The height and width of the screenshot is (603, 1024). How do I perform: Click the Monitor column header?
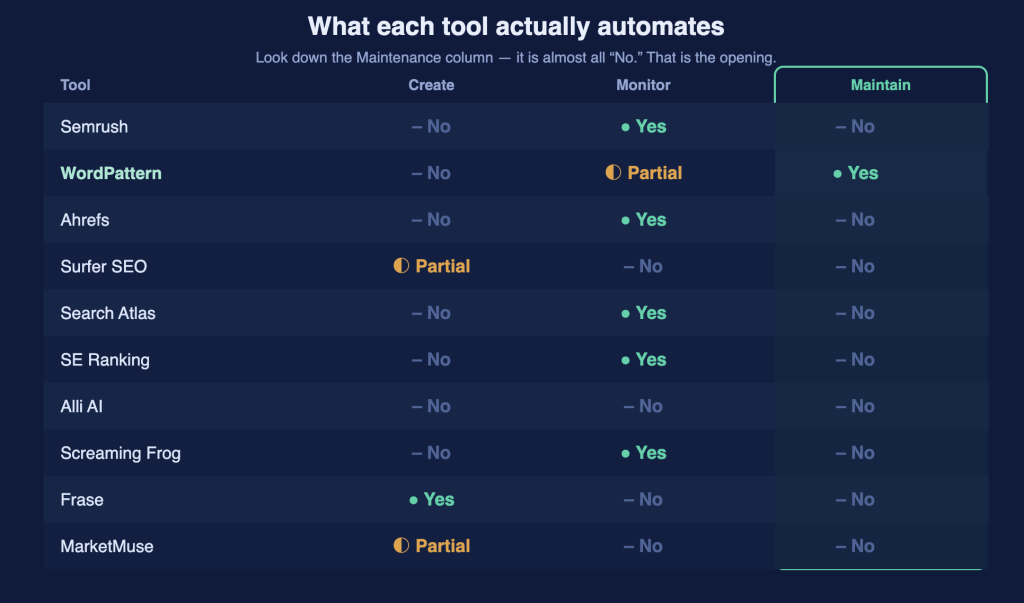[643, 85]
